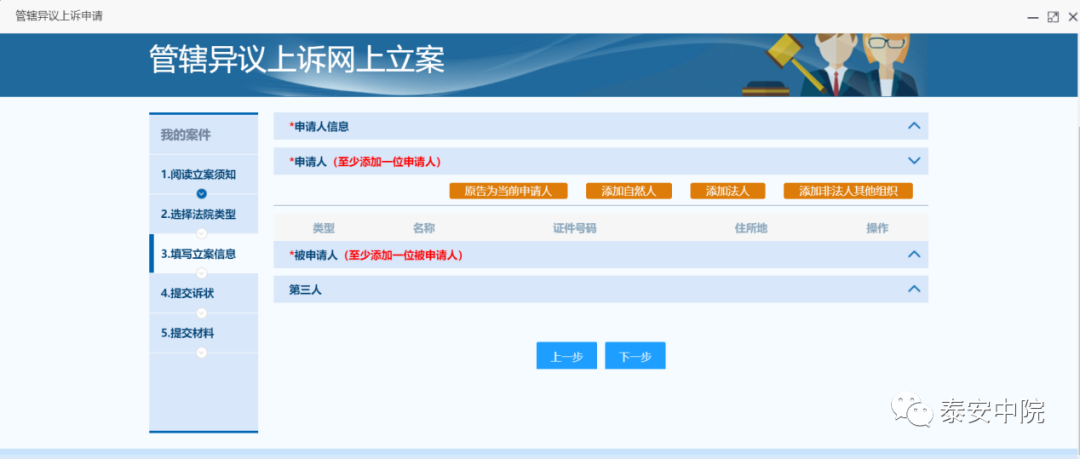This screenshot has width=1081, height=460.
Task: Click the step indicator under 提交诉状
Action: pos(201,312)
